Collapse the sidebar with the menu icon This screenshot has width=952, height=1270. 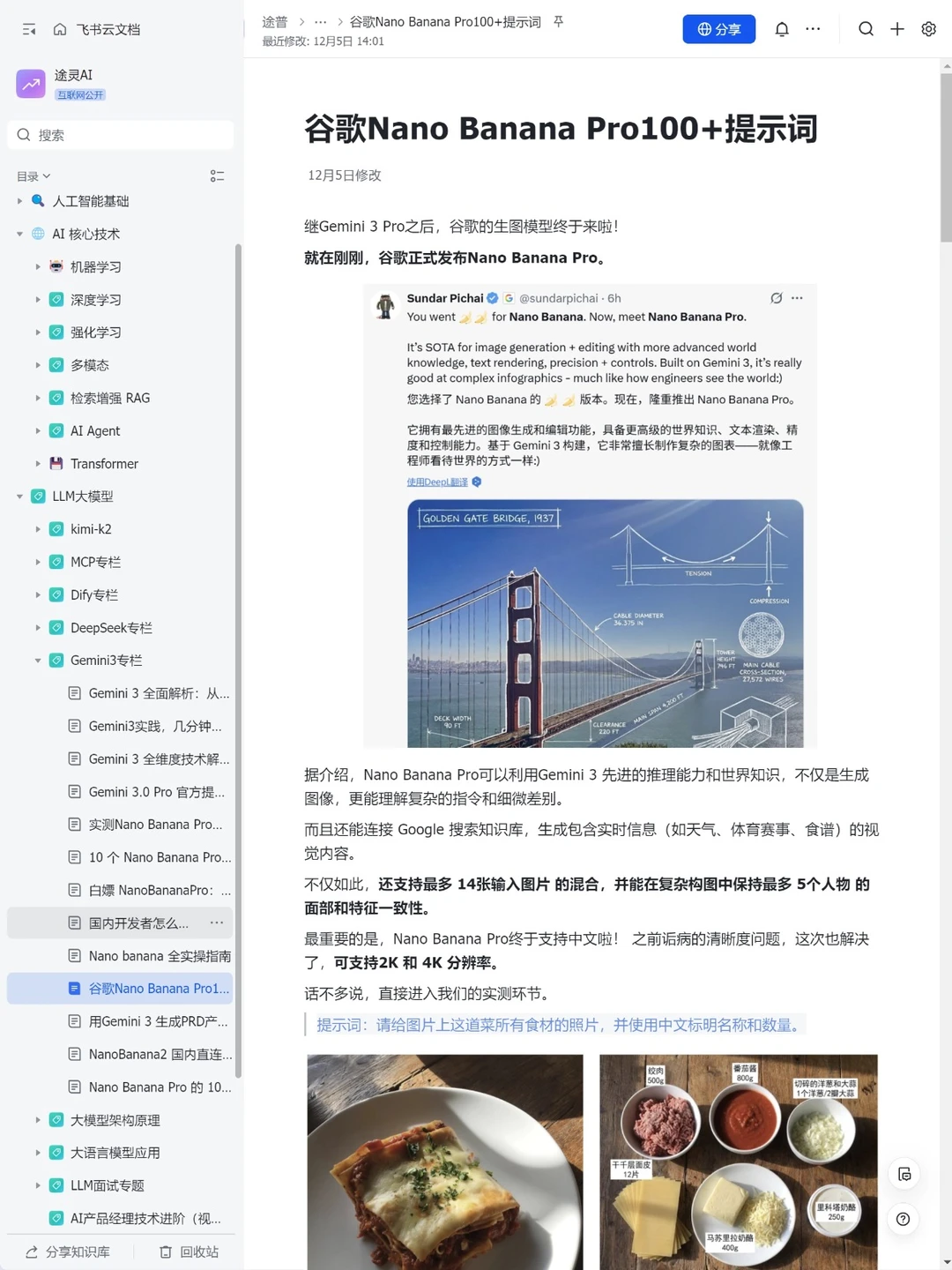pos(29,29)
